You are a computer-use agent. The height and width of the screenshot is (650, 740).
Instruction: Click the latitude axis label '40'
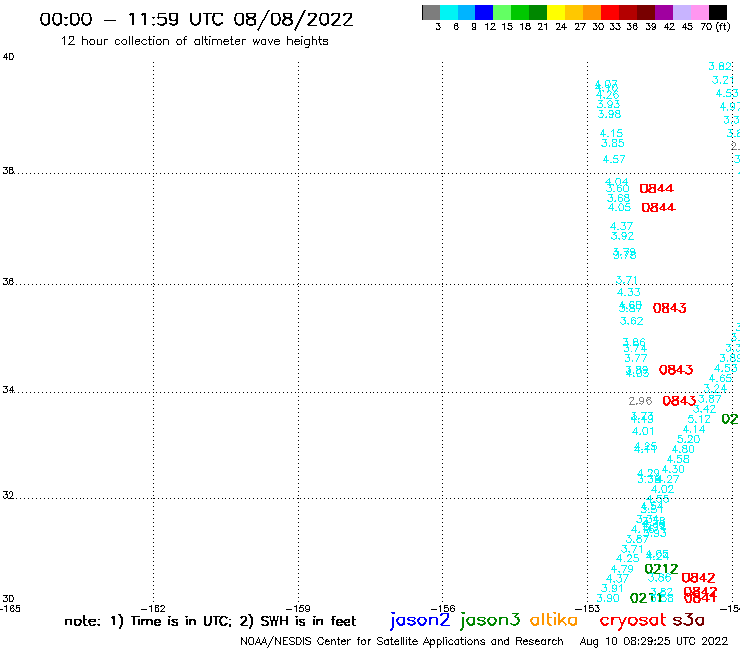[x=8, y=57]
